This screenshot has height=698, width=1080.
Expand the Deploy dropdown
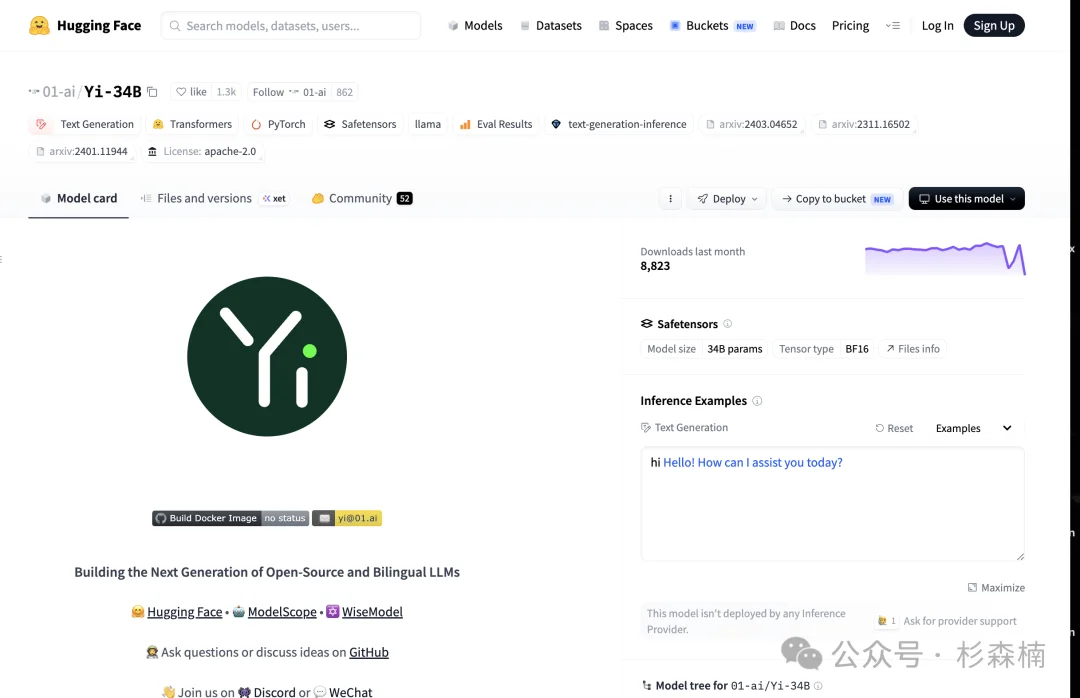point(727,198)
